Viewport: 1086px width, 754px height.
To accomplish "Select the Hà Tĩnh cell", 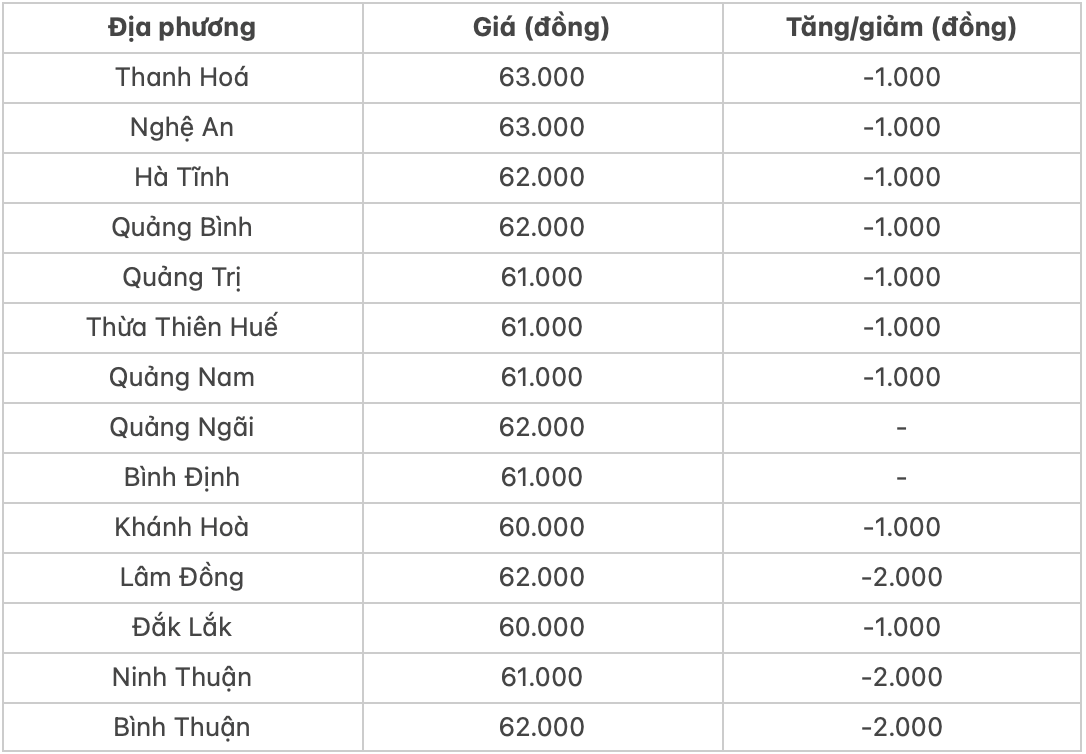I will tap(181, 177).
